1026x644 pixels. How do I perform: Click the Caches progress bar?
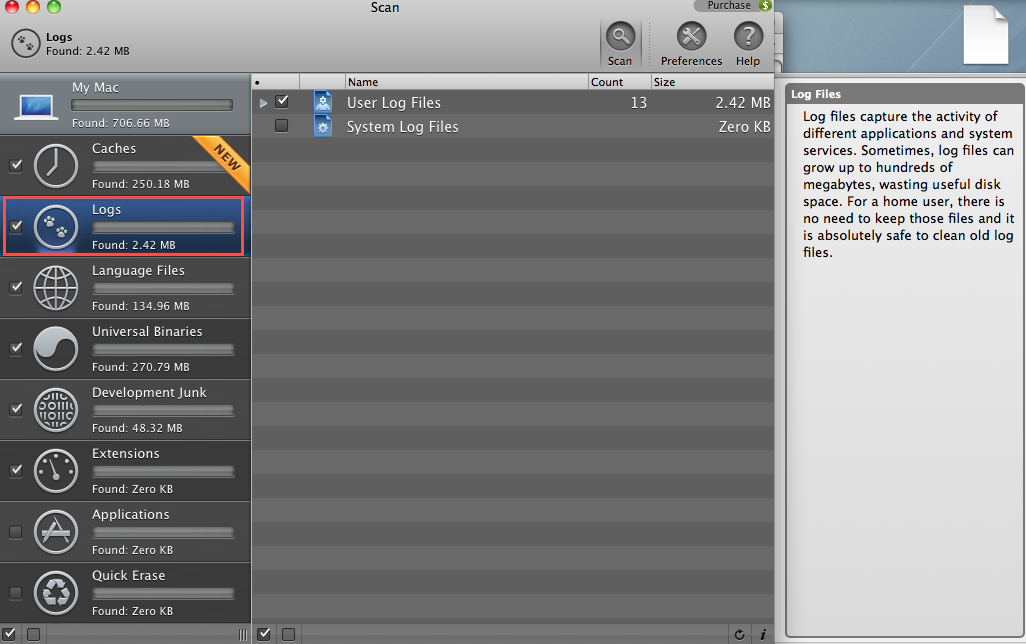pos(163,166)
